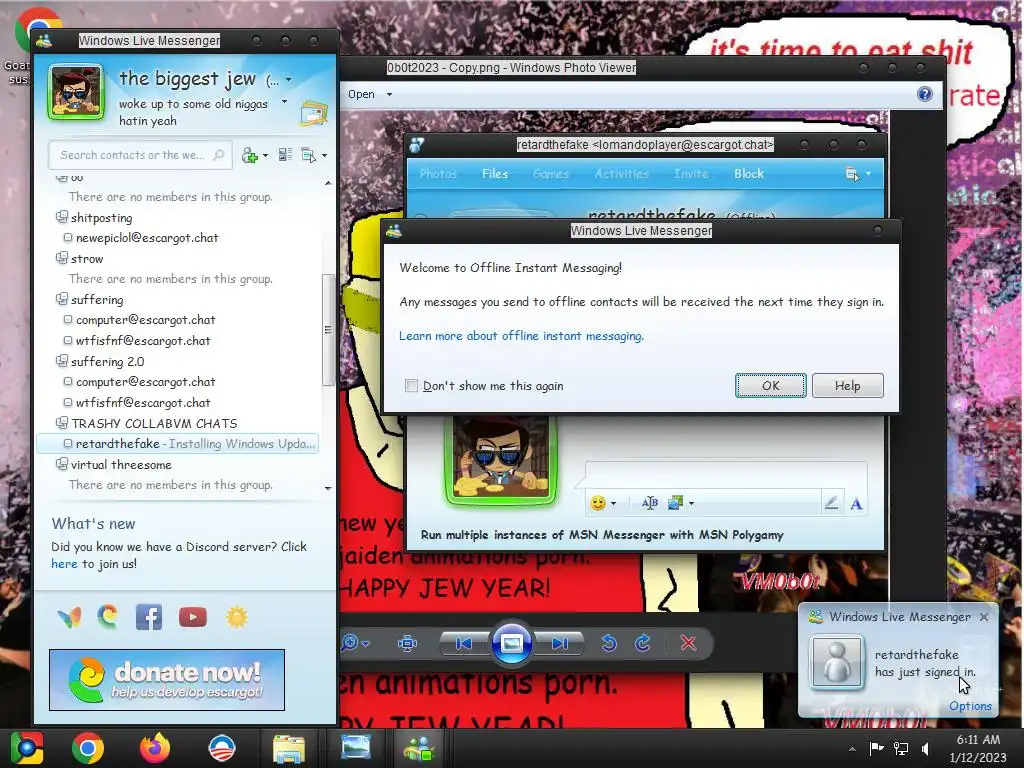Go to next image in Photo Viewer
1024x768 pixels.
point(559,644)
